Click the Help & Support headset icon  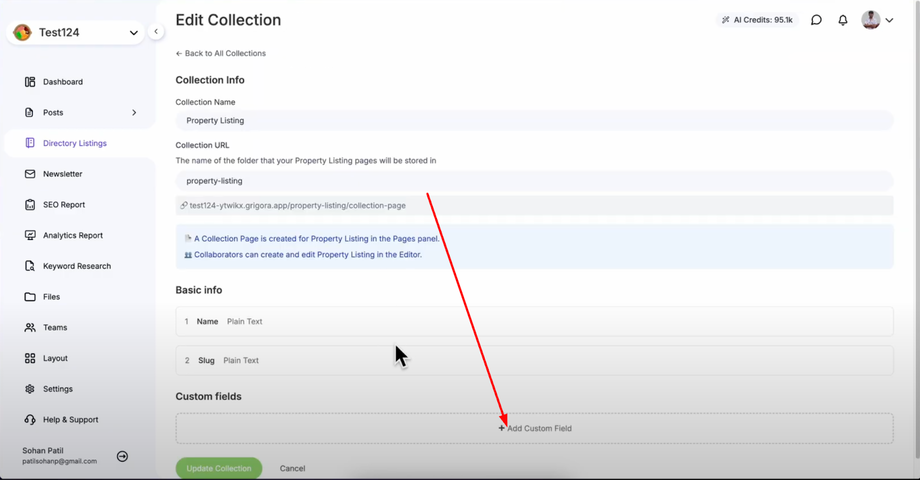[30, 420]
